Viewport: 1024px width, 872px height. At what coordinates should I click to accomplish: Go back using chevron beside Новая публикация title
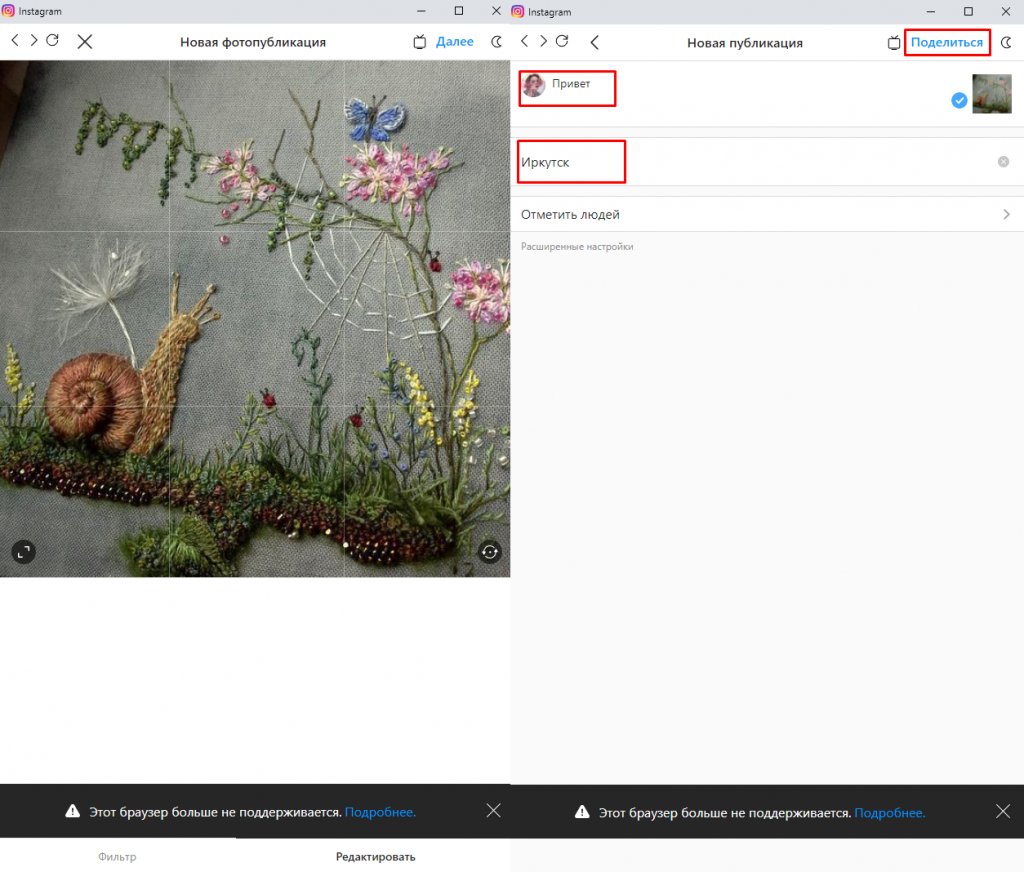tap(595, 42)
